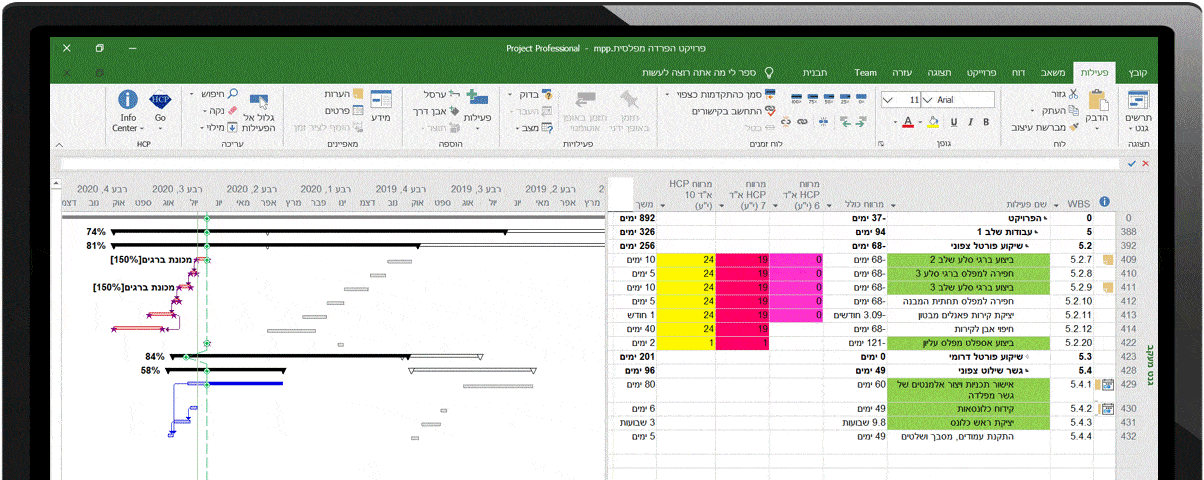Click note indicator on row 5.2.7
This screenshot has width=1204, height=480.
click(1107, 260)
